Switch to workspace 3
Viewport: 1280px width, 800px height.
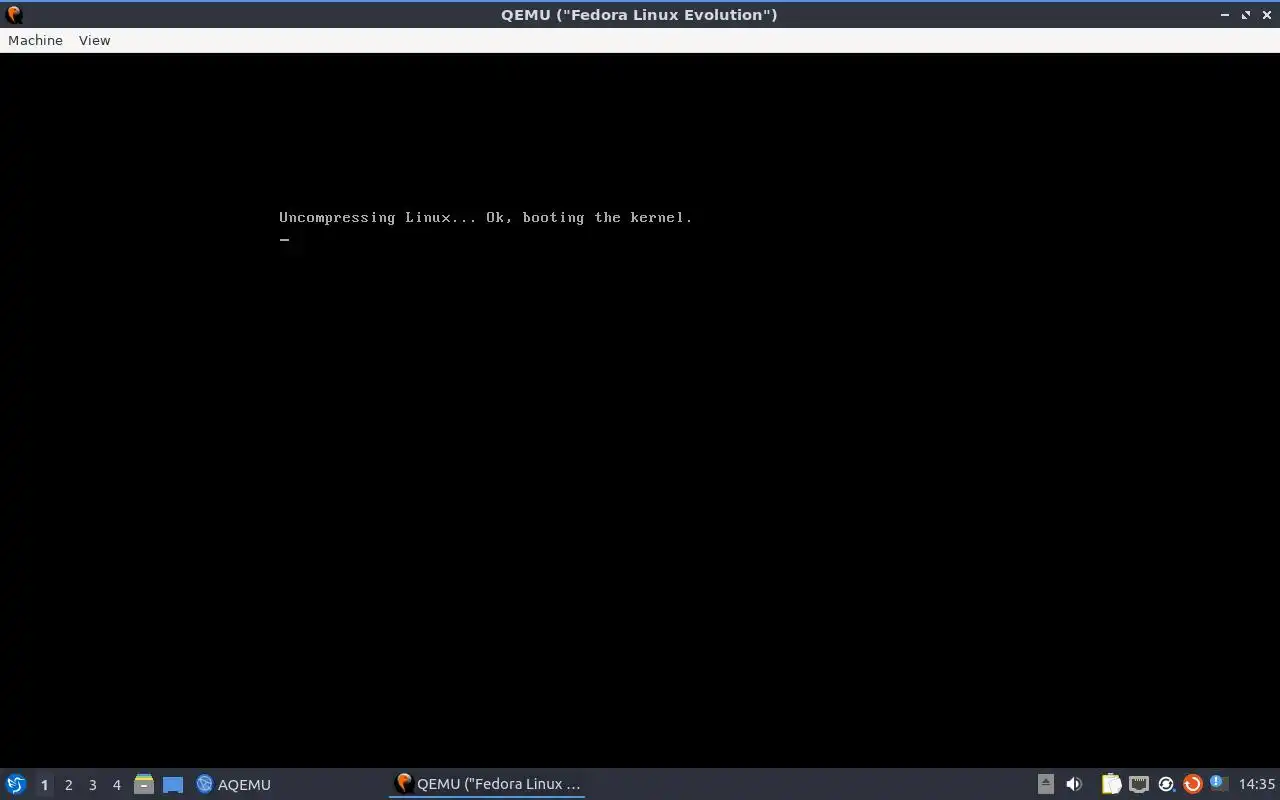point(92,784)
